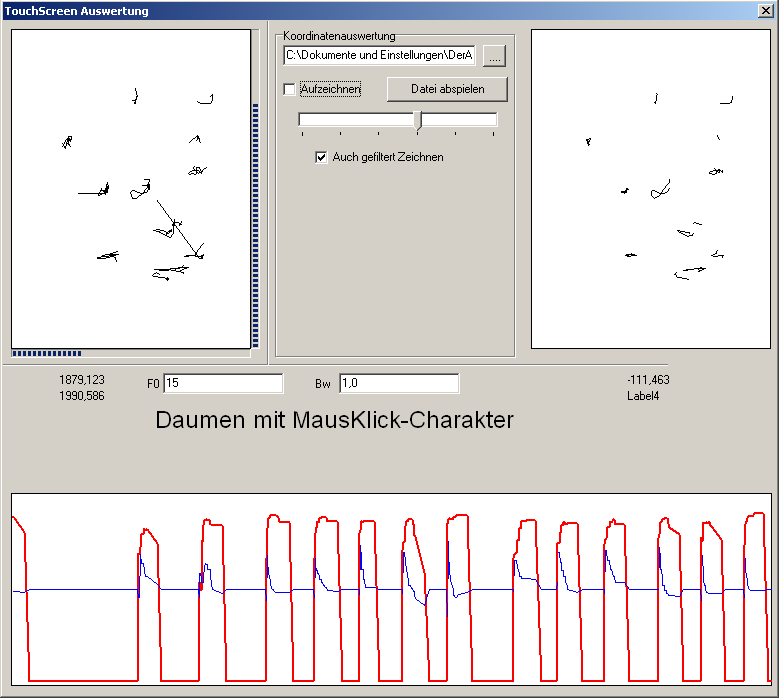
Task: Click the coordinate text '1990,586'
Action: [x=82, y=396]
